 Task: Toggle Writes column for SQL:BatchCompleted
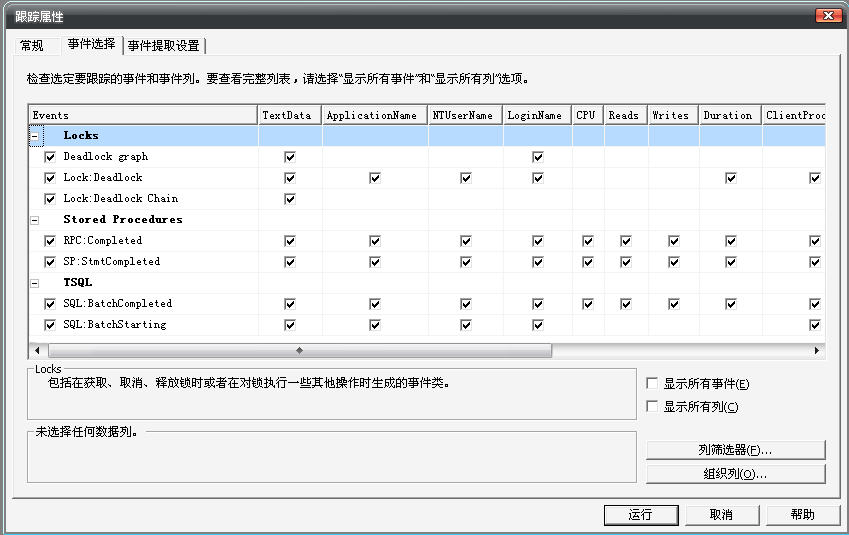(674, 304)
